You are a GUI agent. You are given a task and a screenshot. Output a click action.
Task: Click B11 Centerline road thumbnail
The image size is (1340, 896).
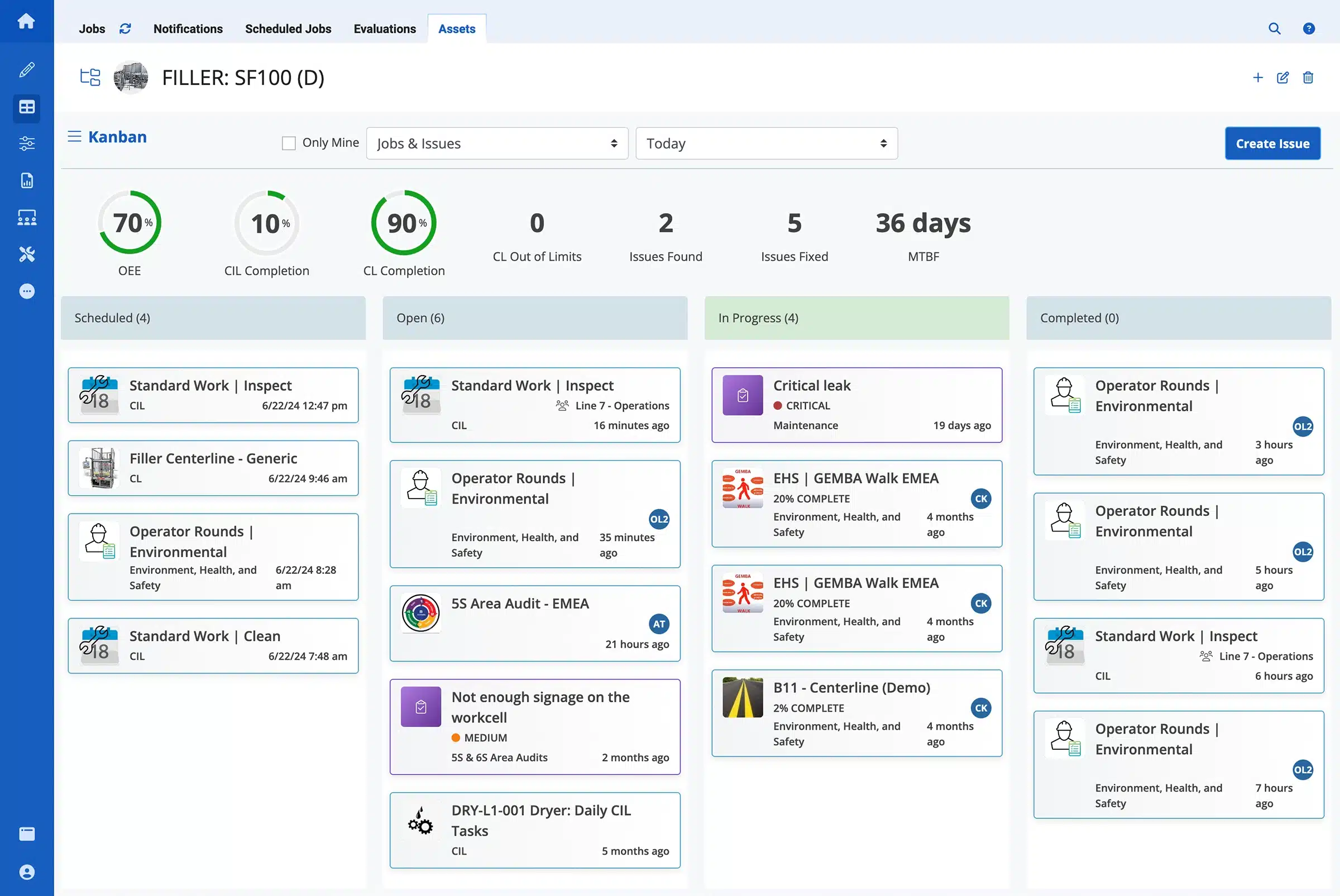tap(742, 697)
